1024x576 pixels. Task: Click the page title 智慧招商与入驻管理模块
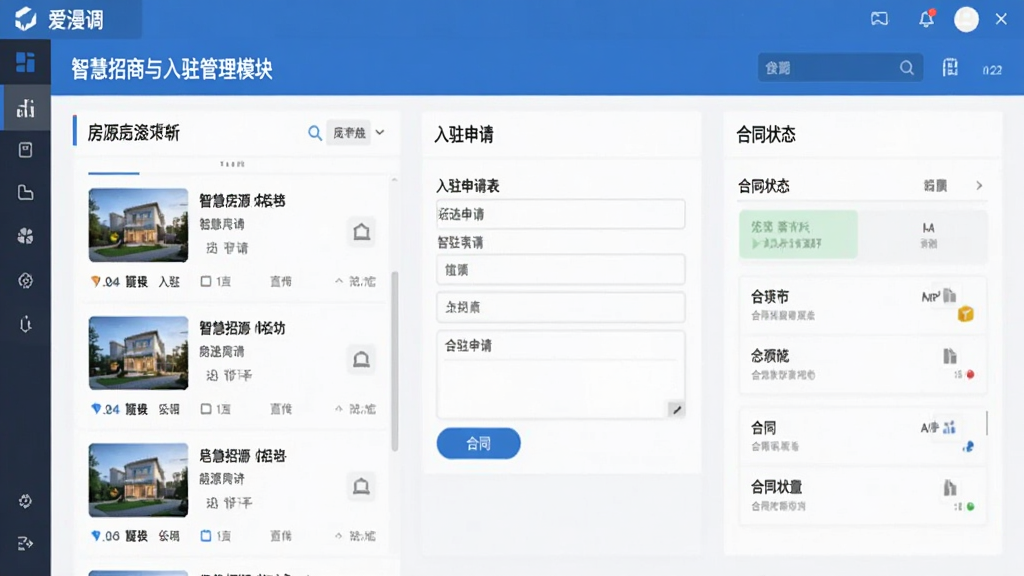[172, 69]
